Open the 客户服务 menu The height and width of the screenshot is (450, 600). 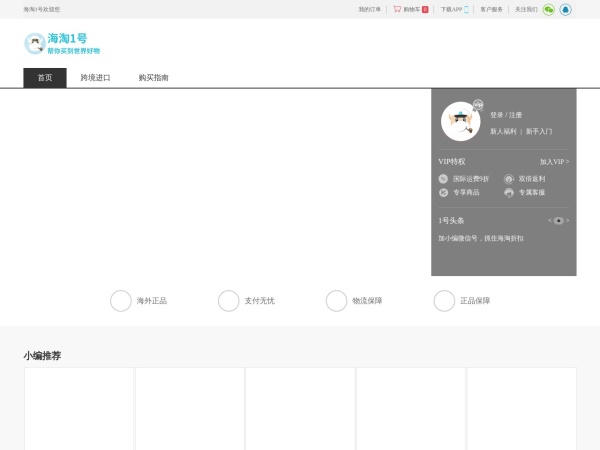point(491,10)
